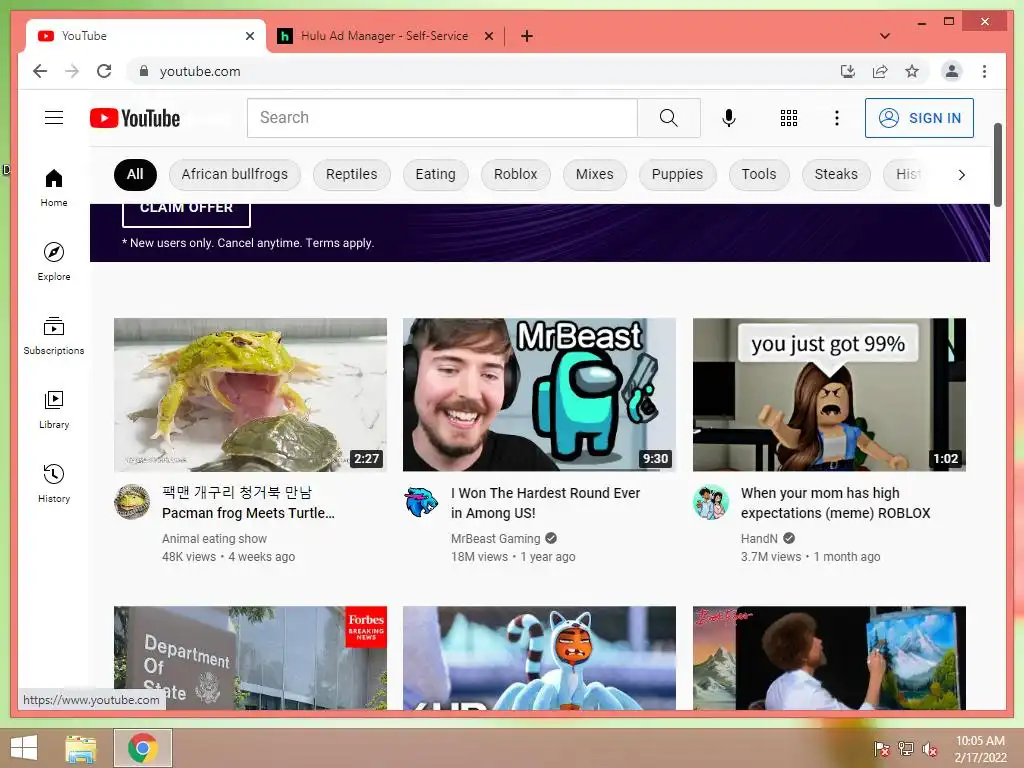Click Chrome icon in taskbar
This screenshot has width=1024, height=768.
(x=143, y=748)
